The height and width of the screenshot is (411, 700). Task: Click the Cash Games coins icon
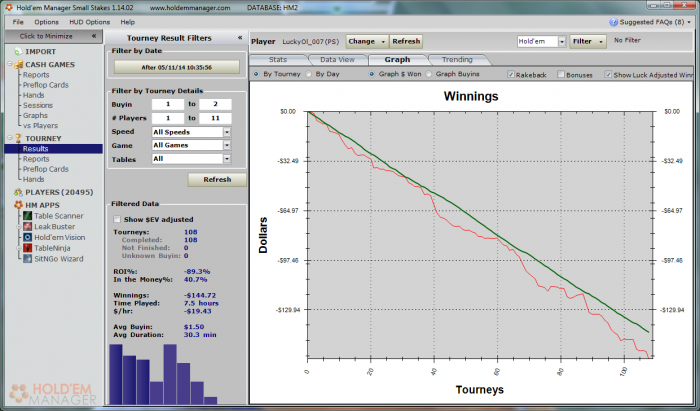coord(18,65)
